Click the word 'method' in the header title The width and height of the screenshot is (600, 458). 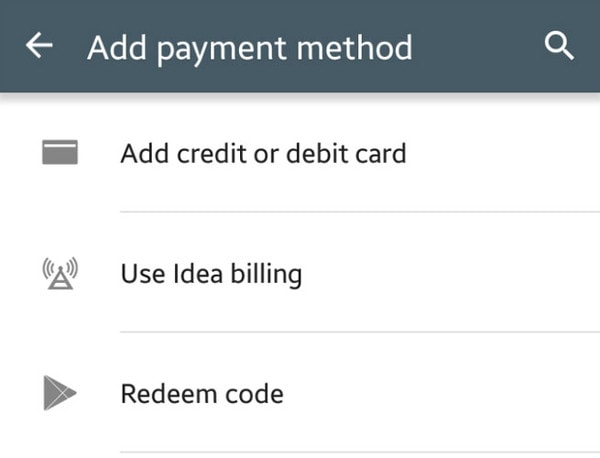click(x=355, y=47)
